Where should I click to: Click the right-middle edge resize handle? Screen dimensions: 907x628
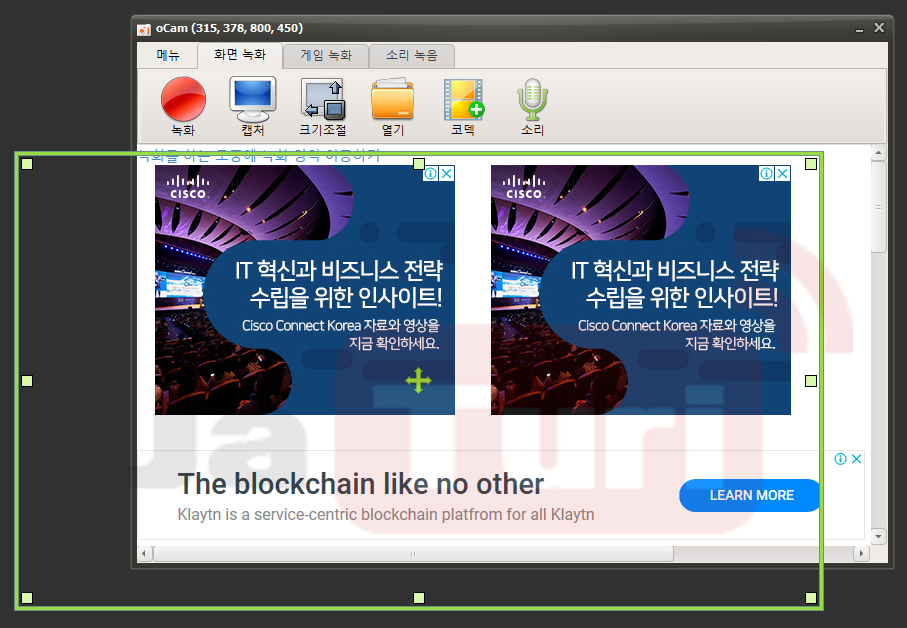pyautogui.click(x=811, y=381)
